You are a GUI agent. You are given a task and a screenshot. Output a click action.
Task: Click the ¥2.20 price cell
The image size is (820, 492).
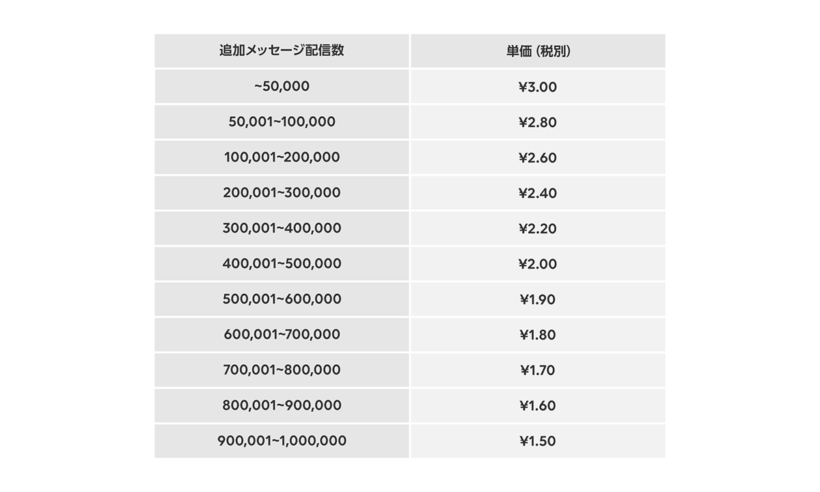tap(538, 228)
